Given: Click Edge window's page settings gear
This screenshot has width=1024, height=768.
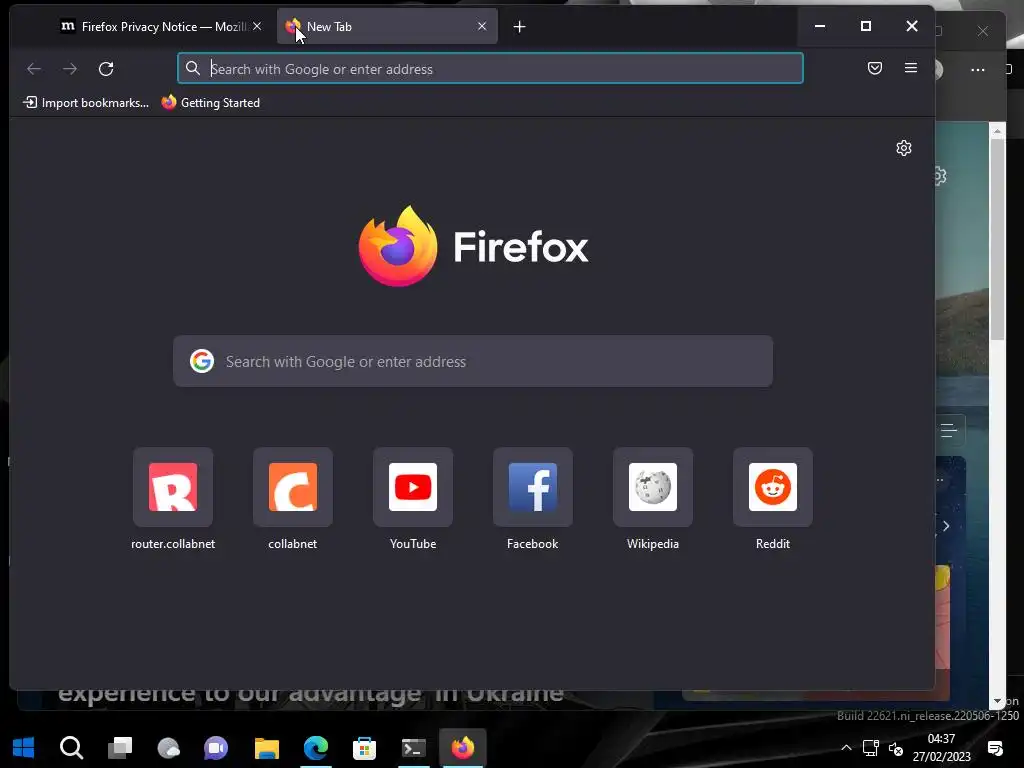Looking at the screenshot, I should [941, 176].
